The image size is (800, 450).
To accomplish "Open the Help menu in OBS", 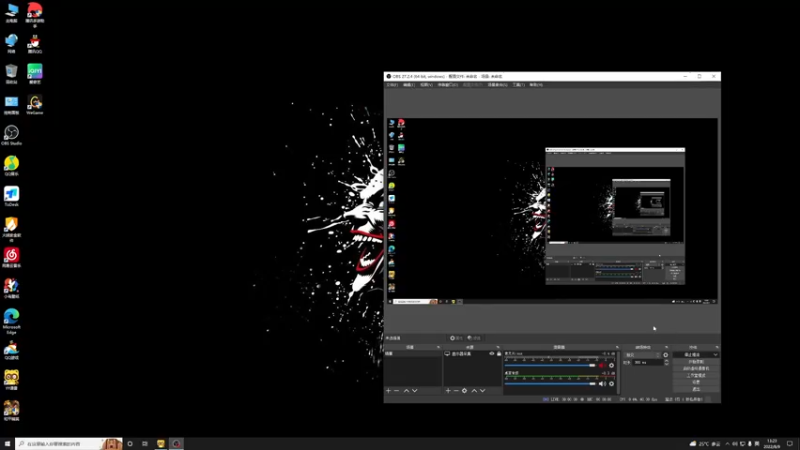I will coord(536,85).
